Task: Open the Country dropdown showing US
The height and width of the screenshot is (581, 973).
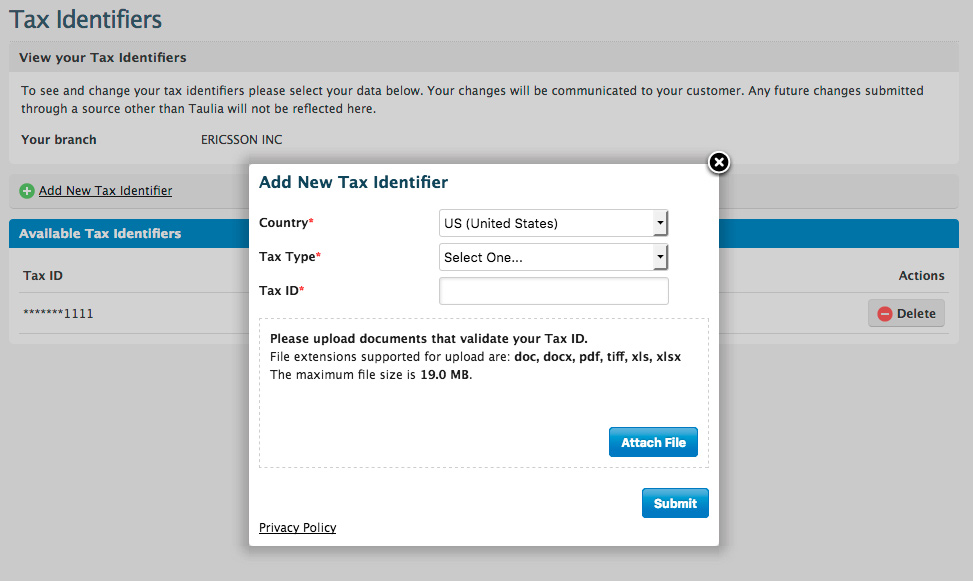Action: [554, 223]
